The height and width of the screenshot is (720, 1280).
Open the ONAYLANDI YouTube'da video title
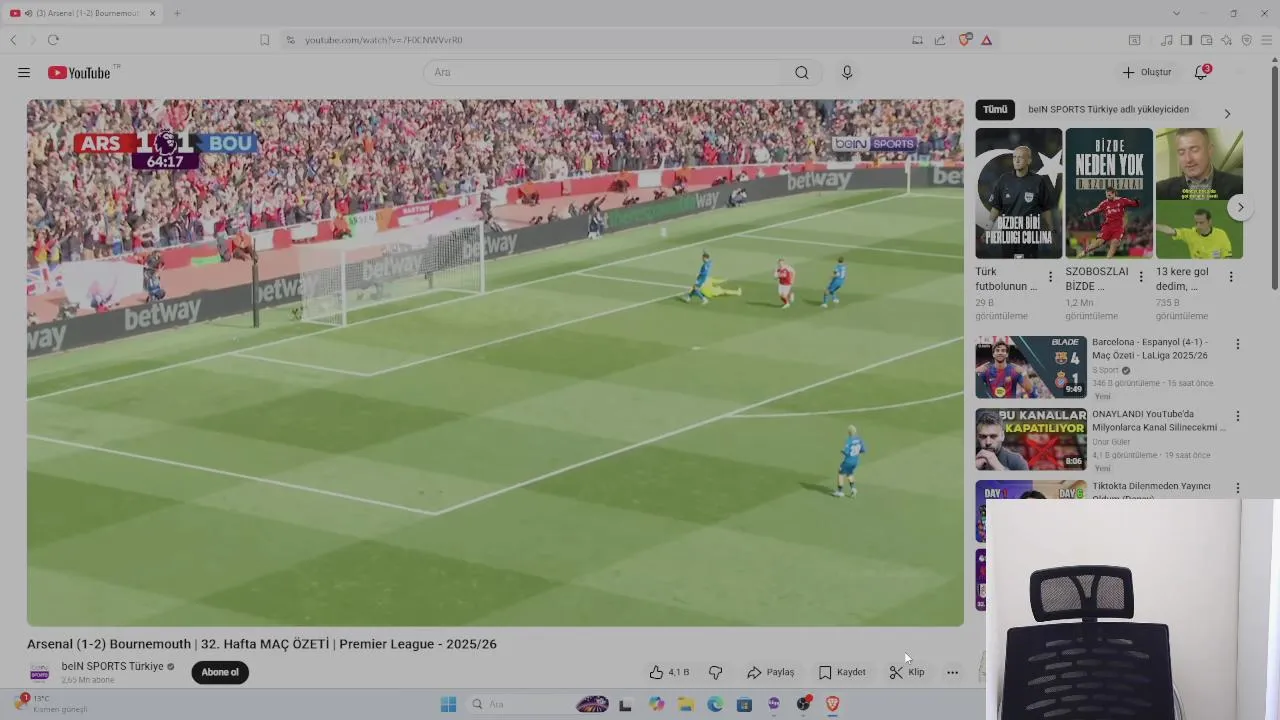coord(1159,421)
